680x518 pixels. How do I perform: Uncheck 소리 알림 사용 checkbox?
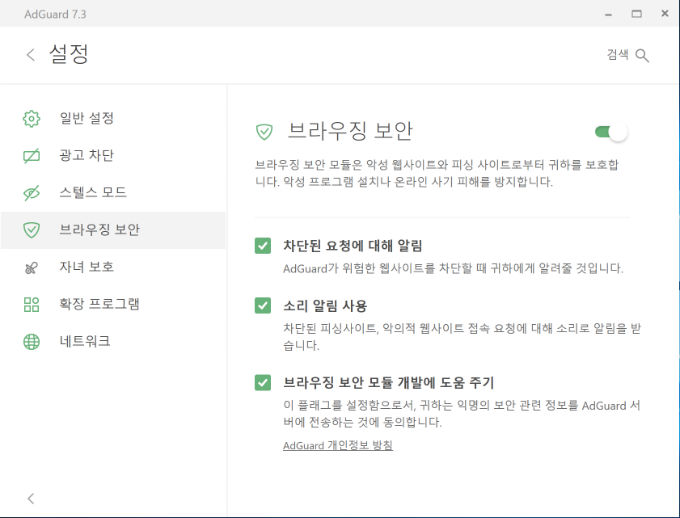click(x=263, y=305)
